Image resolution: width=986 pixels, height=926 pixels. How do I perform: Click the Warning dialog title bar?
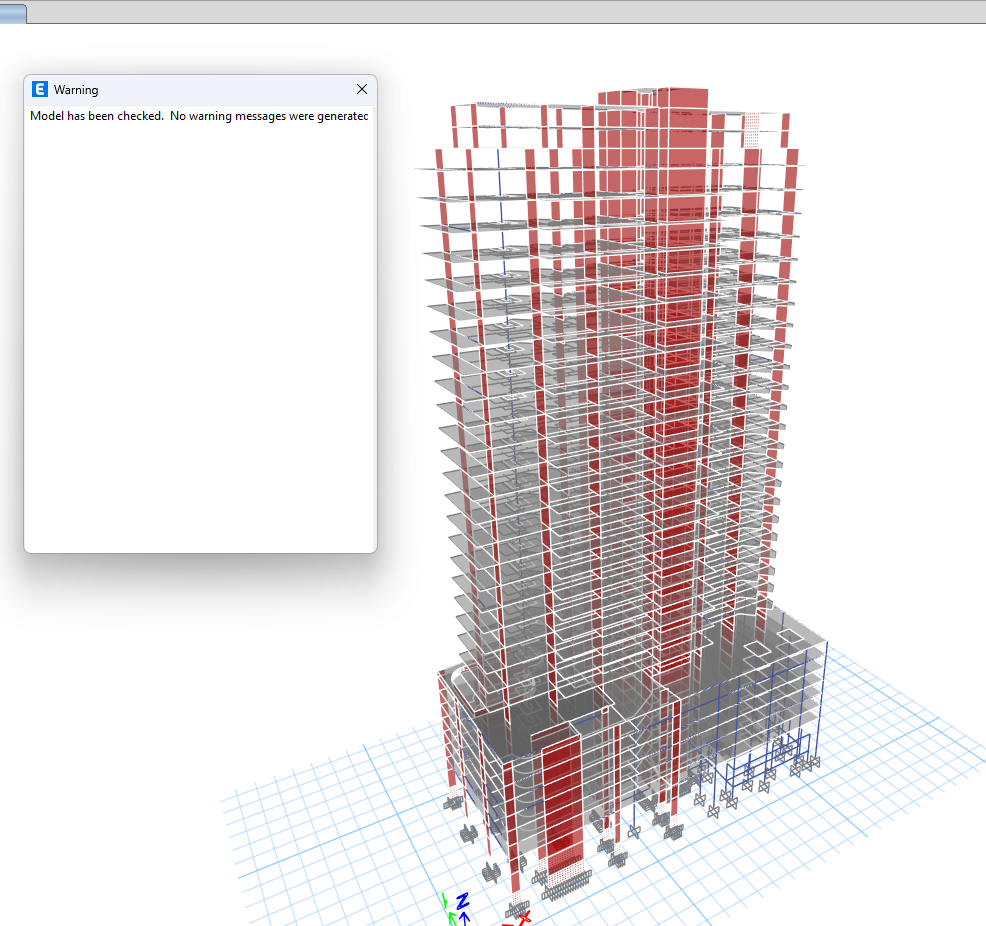(x=200, y=90)
